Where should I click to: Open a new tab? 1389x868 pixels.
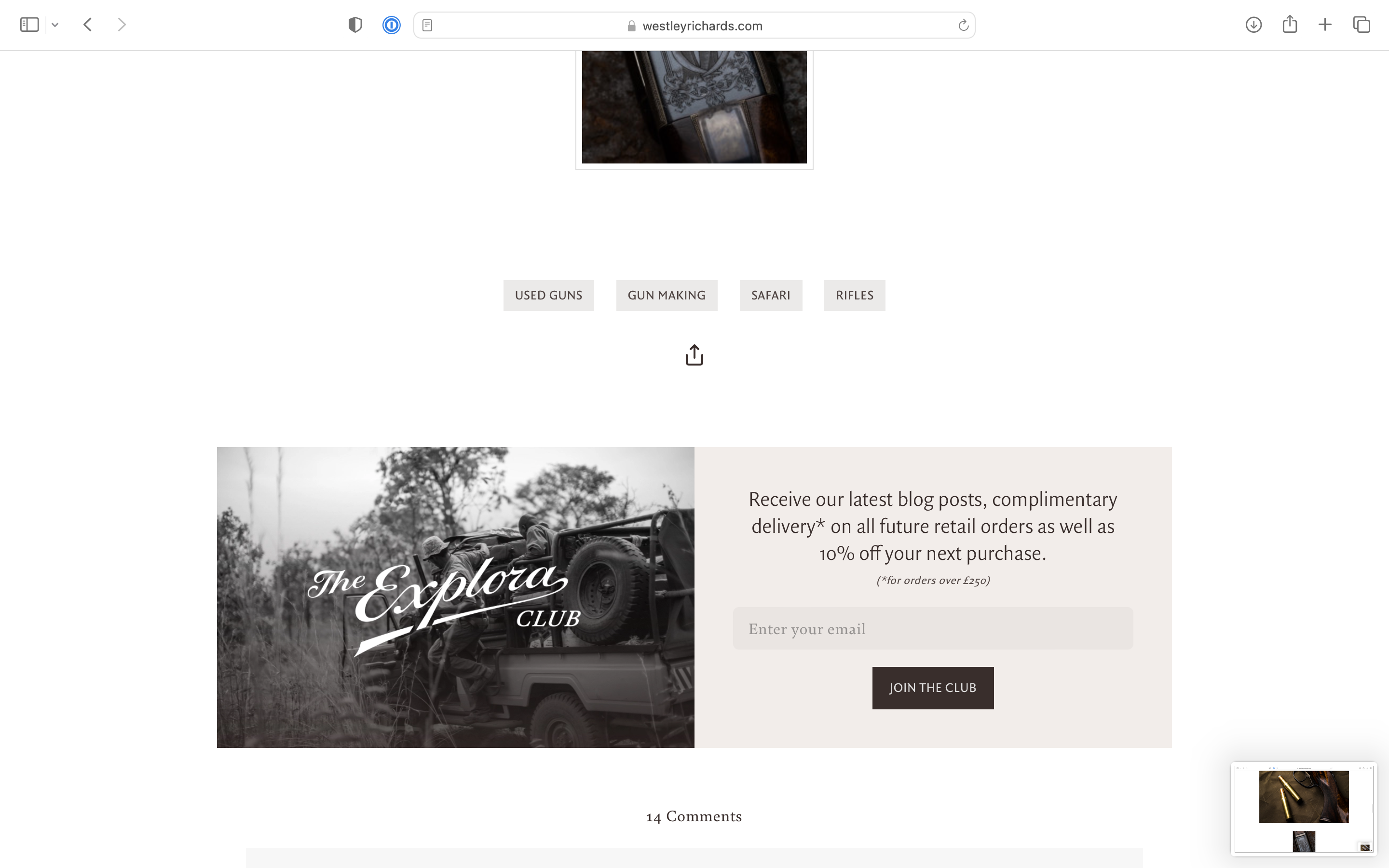(x=1325, y=25)
